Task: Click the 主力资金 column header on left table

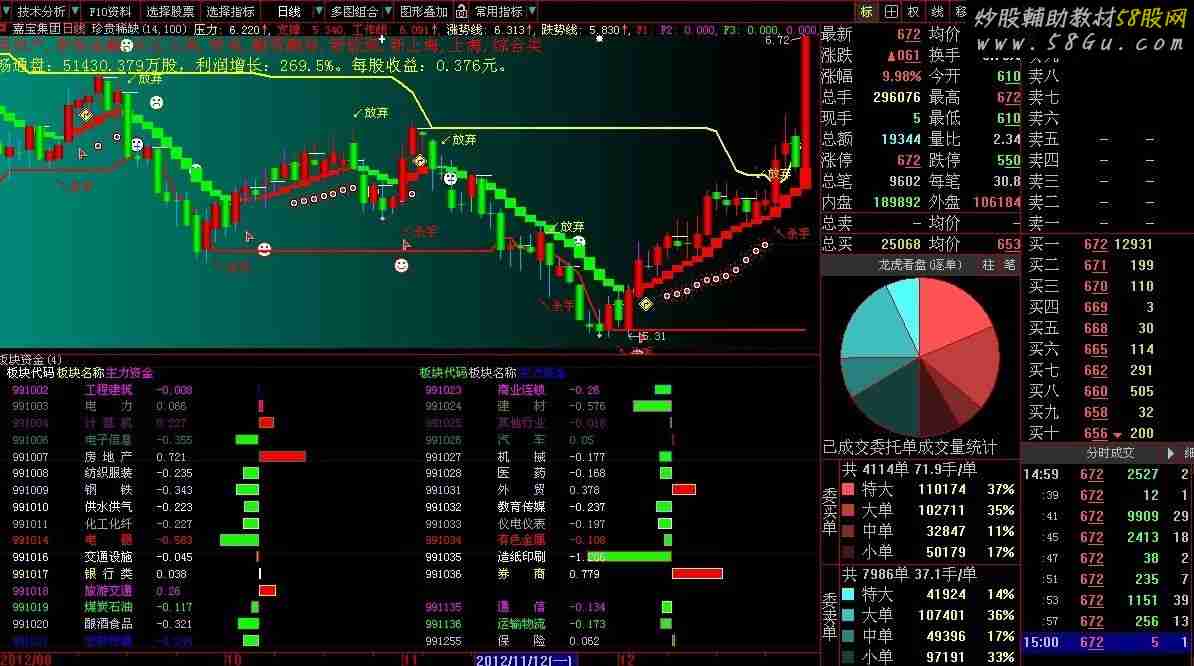Action: [129, 373]
